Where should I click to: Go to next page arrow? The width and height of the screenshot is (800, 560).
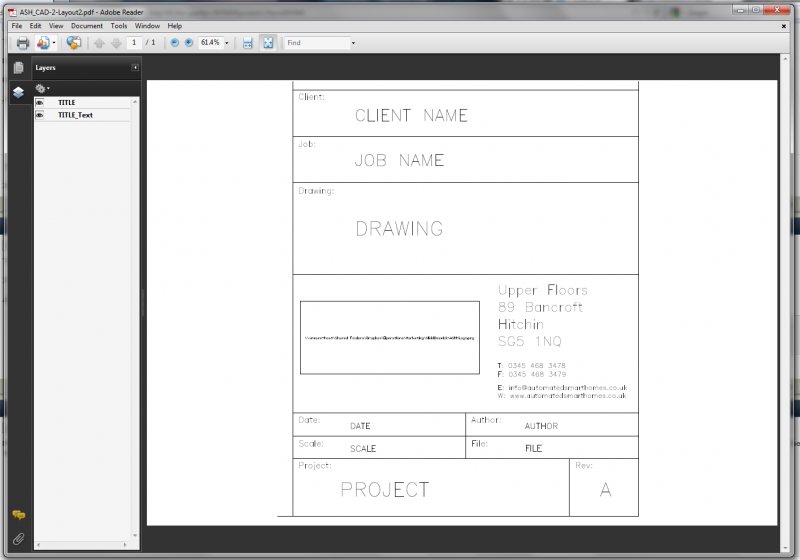coord(116,43)
